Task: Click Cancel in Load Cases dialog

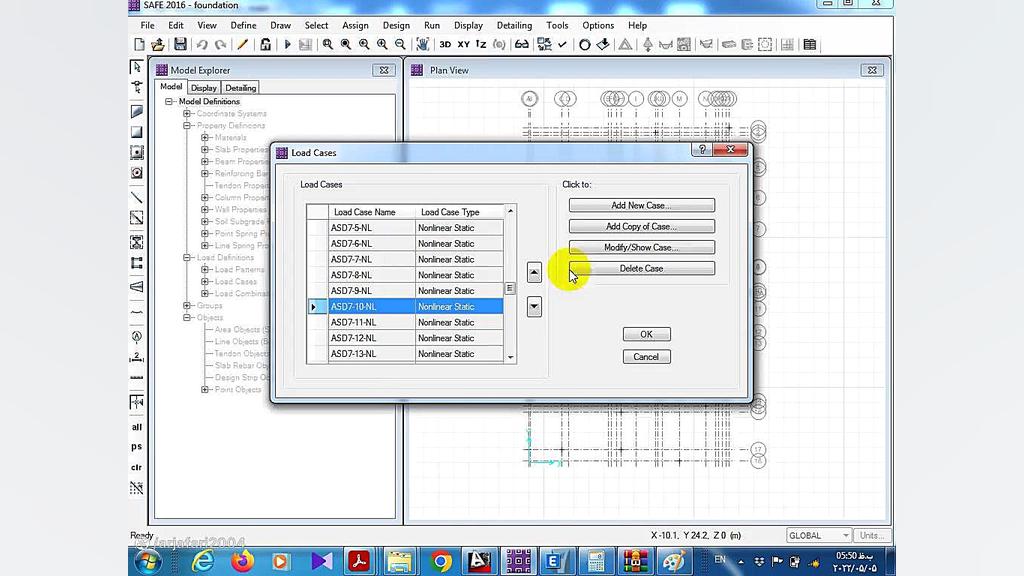Action: coord(646,357)
